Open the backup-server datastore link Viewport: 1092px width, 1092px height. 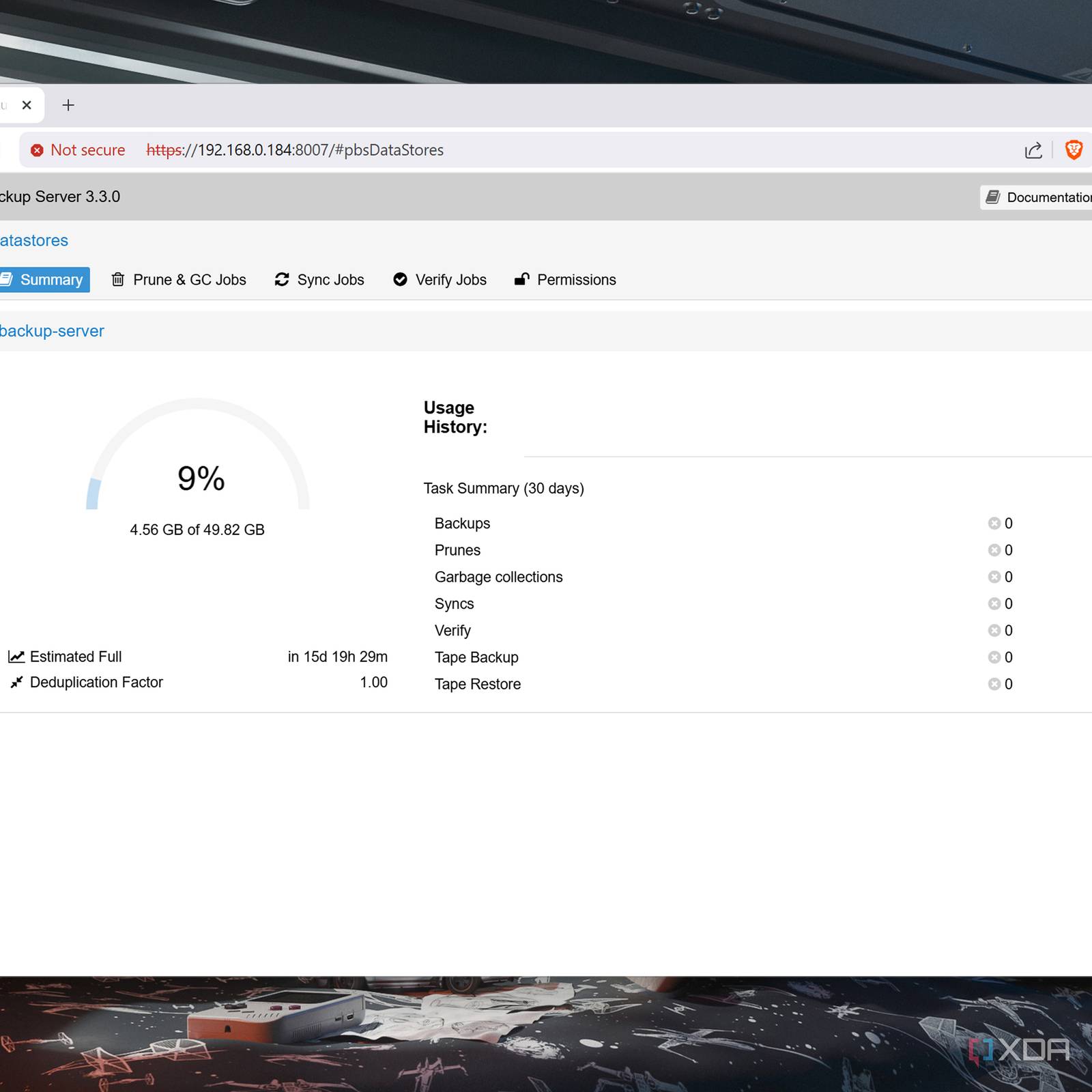click(x=52, y=331)
